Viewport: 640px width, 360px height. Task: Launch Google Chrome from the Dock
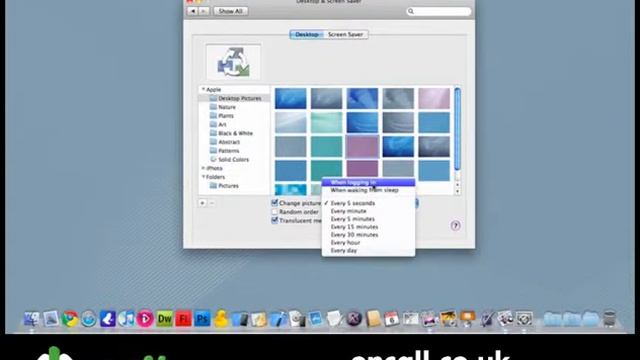[x=70, y=319]
